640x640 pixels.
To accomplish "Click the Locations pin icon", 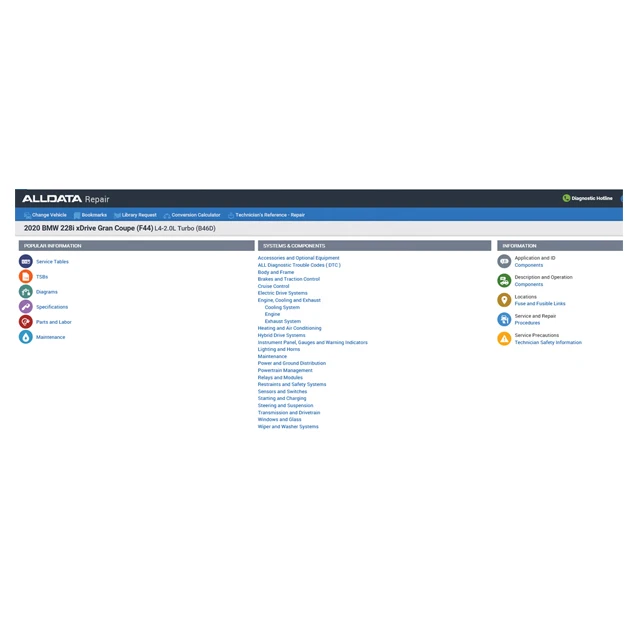I will 504,300.
